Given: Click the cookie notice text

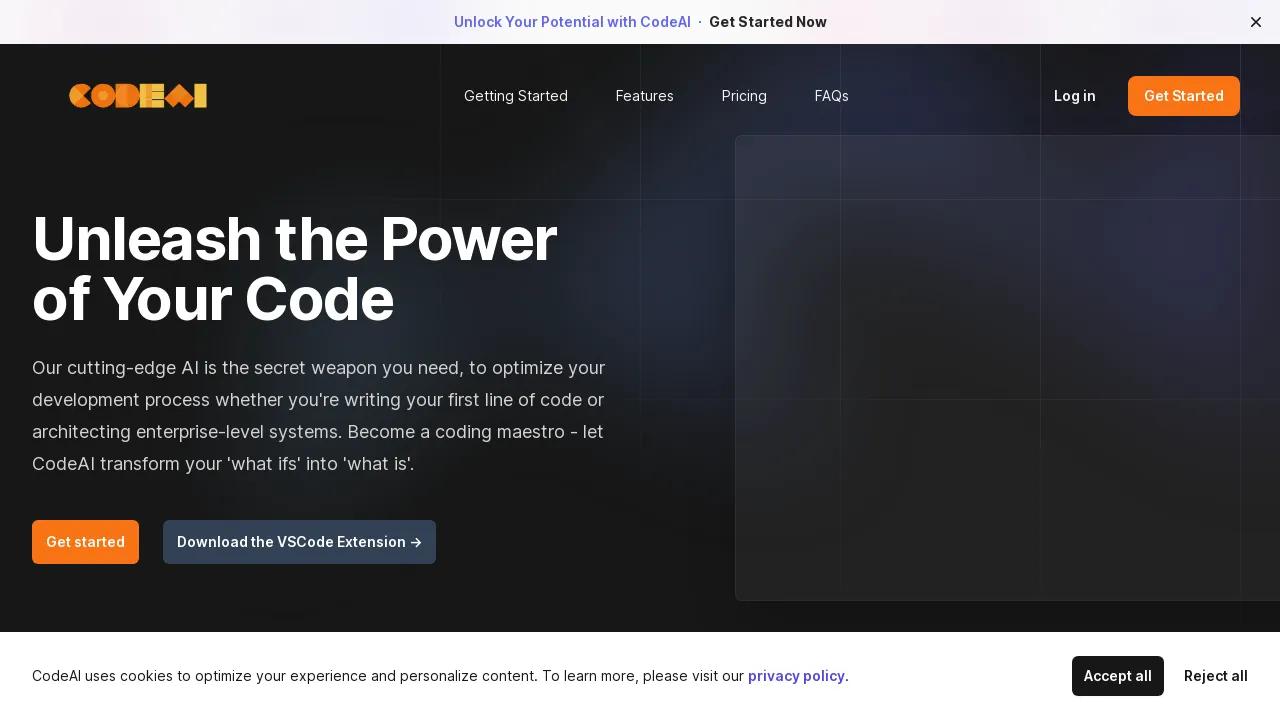Looking at the screenshot, I should (x=440, y=676).
